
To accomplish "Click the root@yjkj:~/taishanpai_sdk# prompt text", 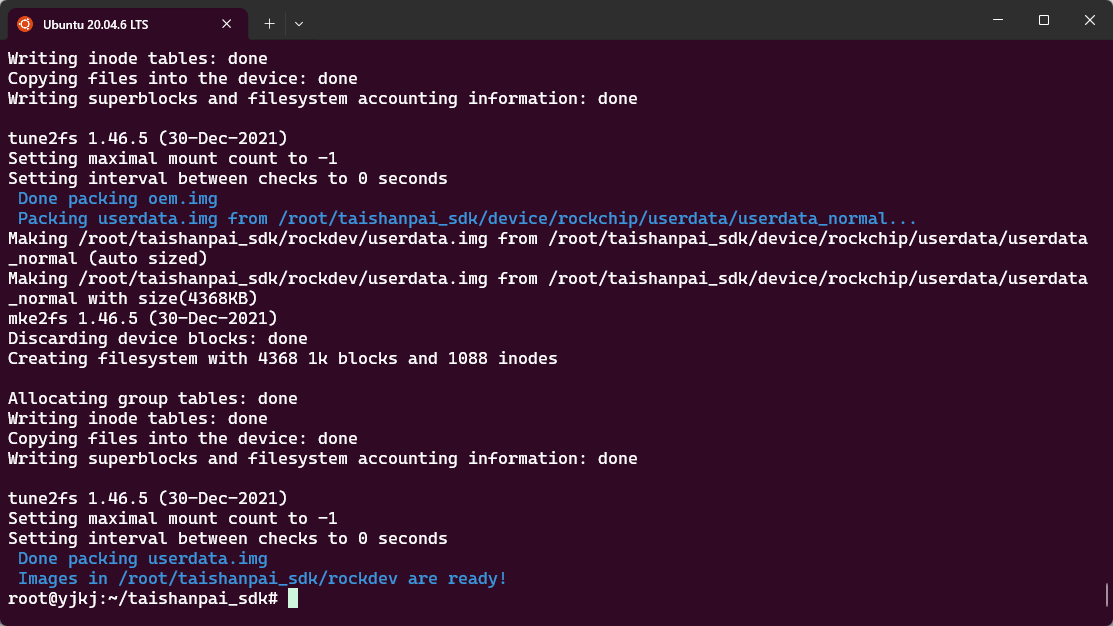I will coord(143,598).
